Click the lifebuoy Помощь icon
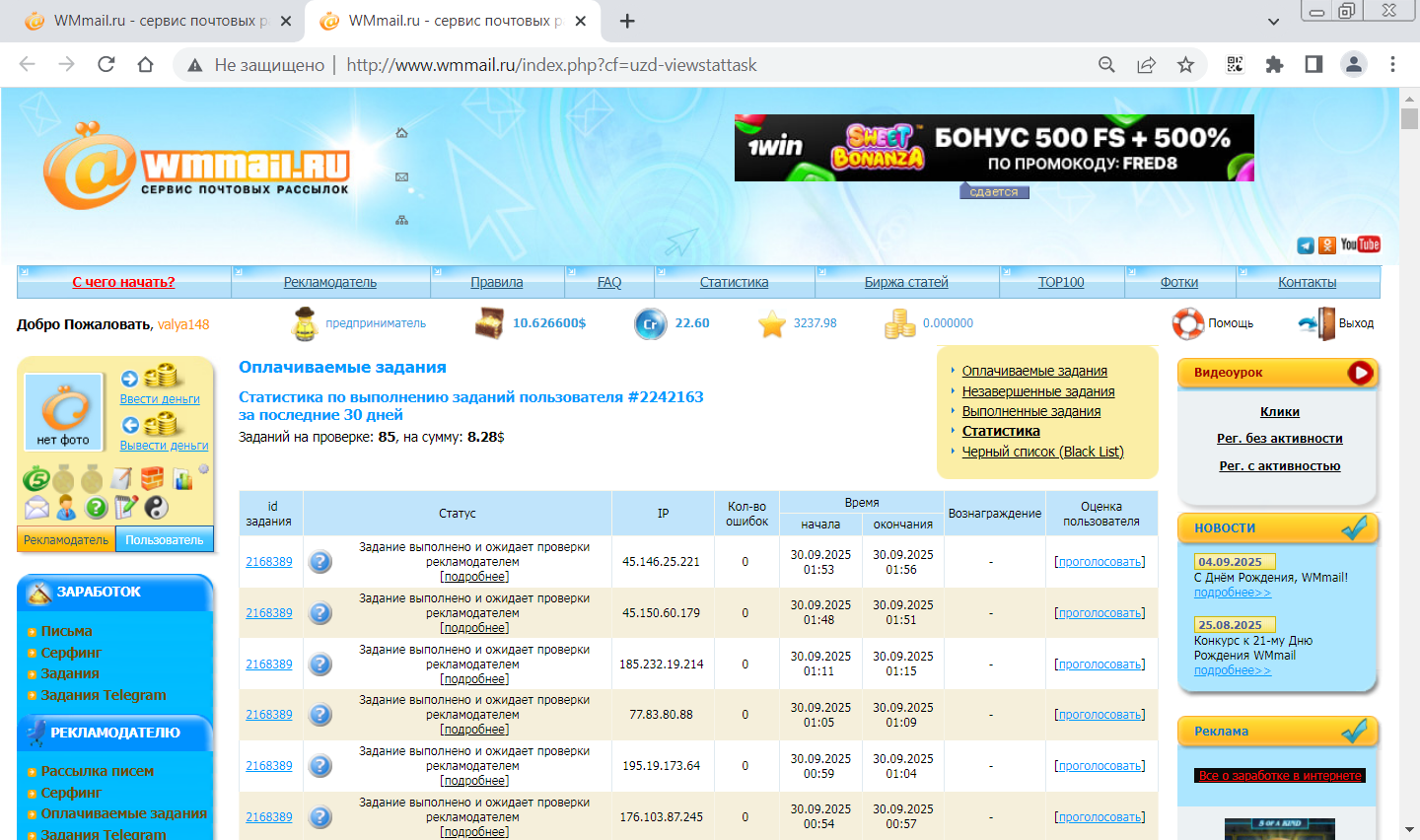Screen dimensions: 1420x840 tap(1187, 323)
